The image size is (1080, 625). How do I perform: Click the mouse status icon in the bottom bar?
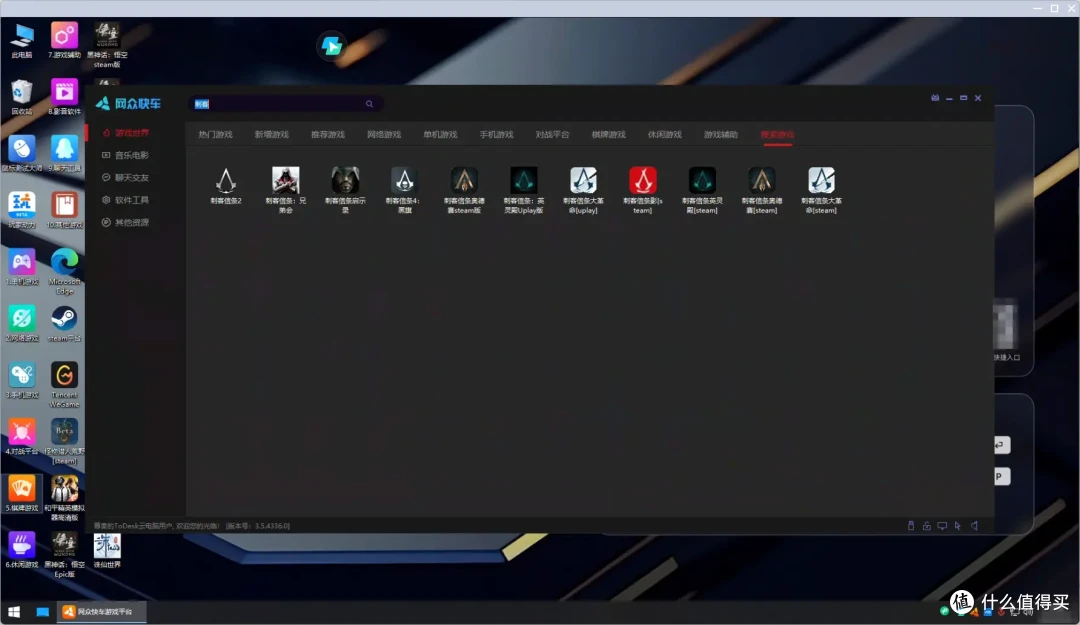click(911, 526)
